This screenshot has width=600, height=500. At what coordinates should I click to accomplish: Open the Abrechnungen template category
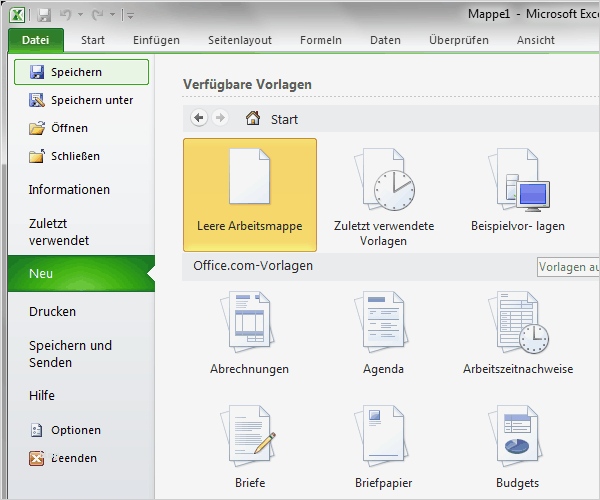249,333
